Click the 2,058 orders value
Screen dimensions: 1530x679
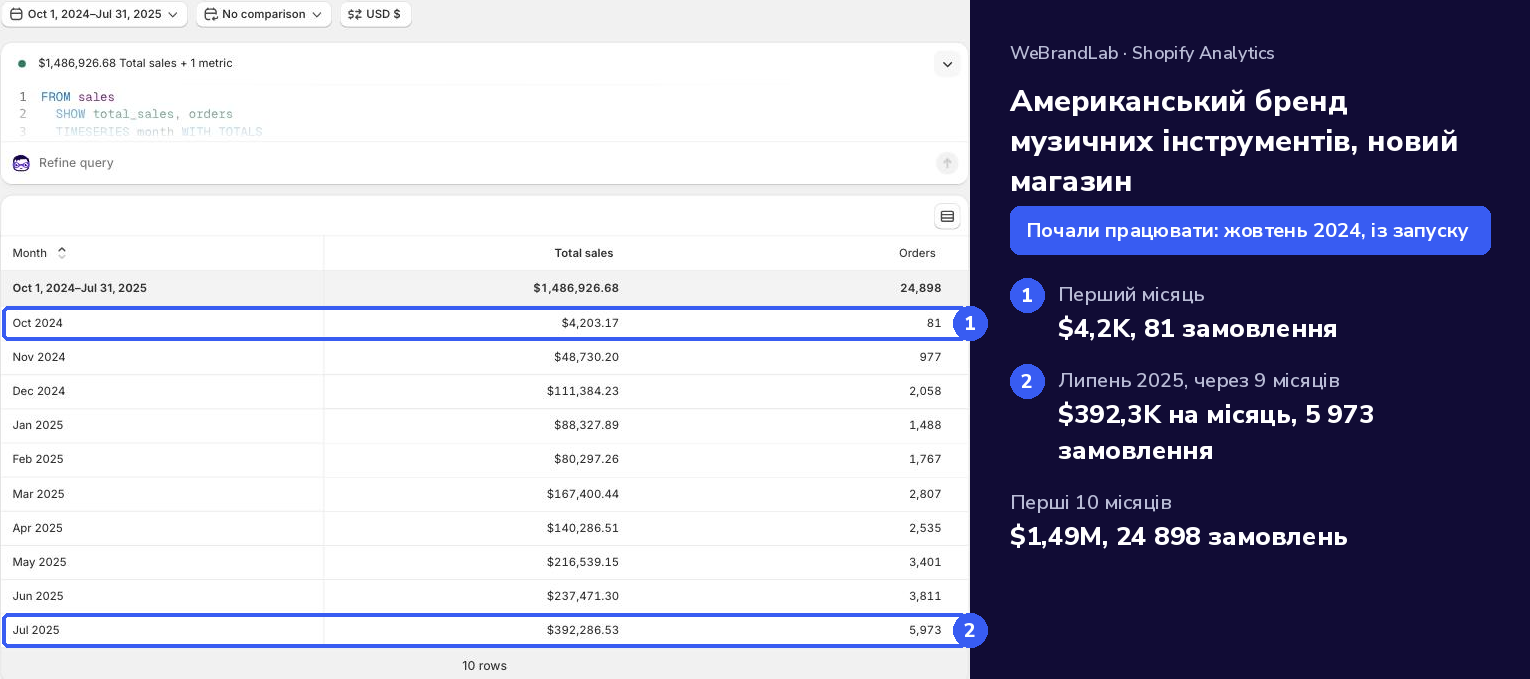[x=925, y=391]
